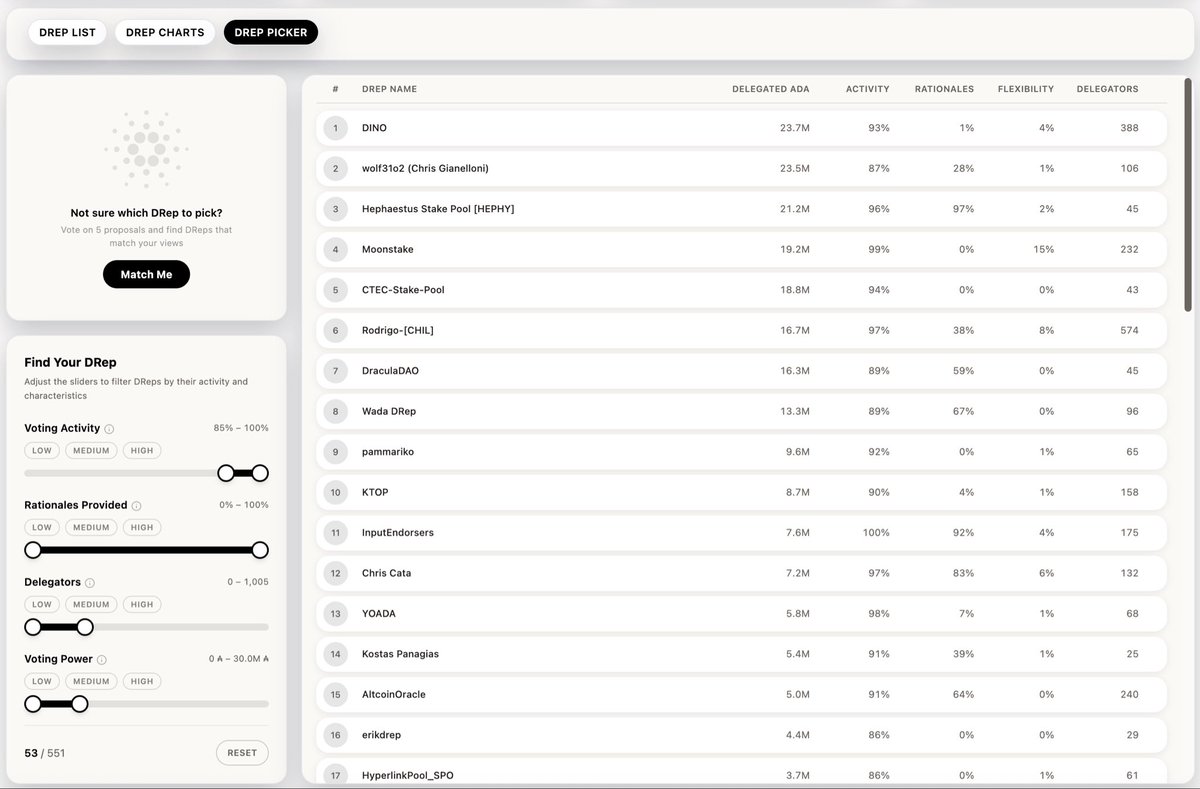Click the Delegators info icon
The height and width of the screenshot is (789, 1200).
(x=89, y=583)
